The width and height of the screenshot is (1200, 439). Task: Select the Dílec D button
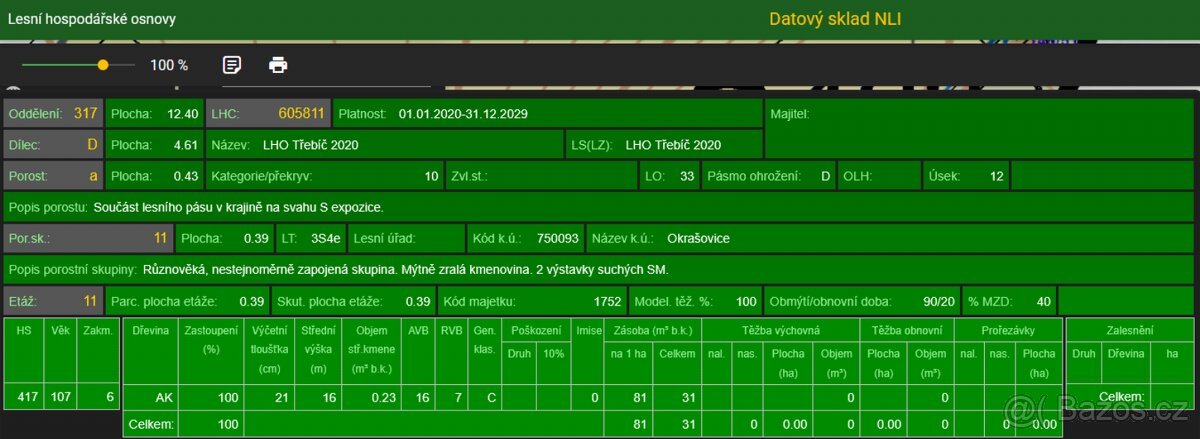pos(54,145)
